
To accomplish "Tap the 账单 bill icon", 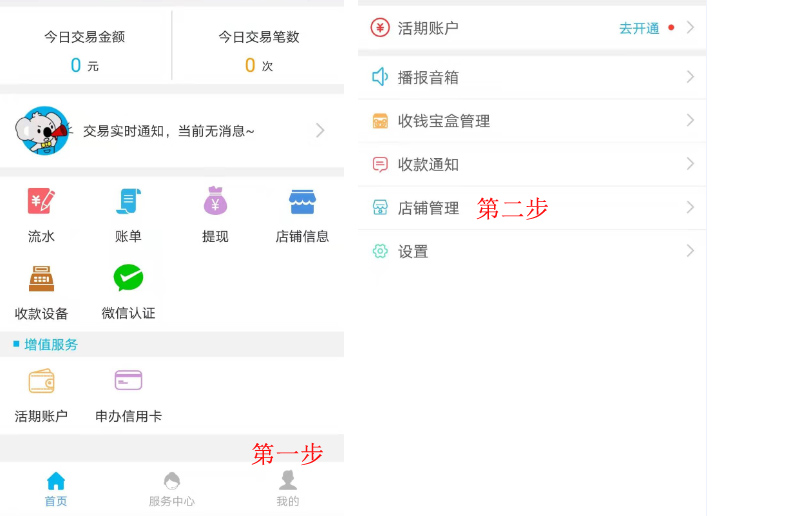I will pos(128,202).
